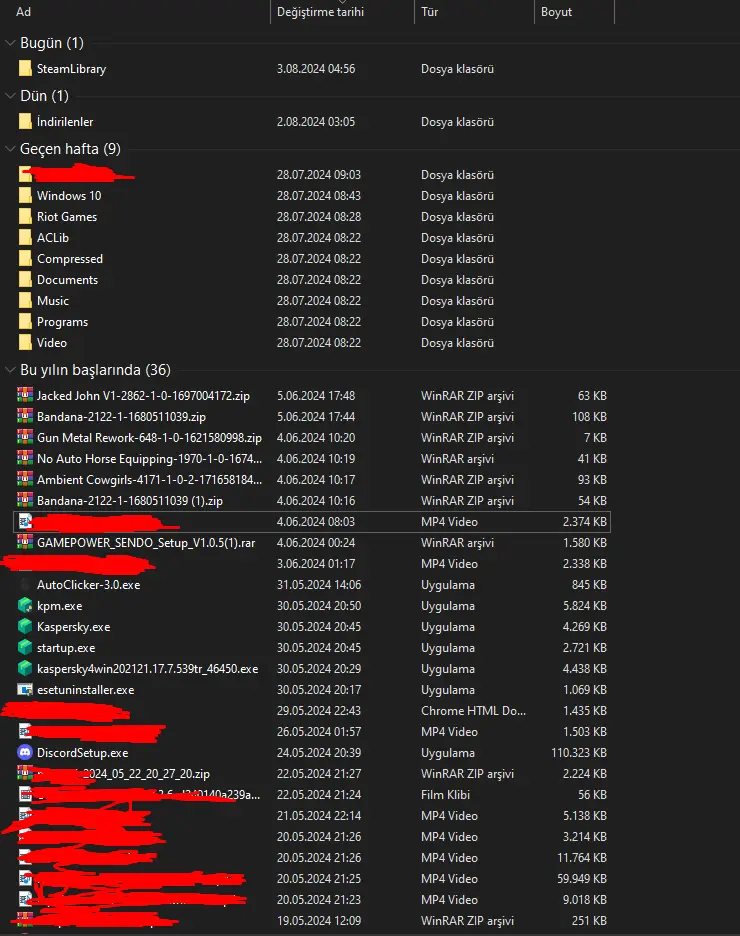This screenshot has height=936, width=740.
Task: Click date 19.05.2024 12:09 ZIP archive row
Action: point(319,920)
